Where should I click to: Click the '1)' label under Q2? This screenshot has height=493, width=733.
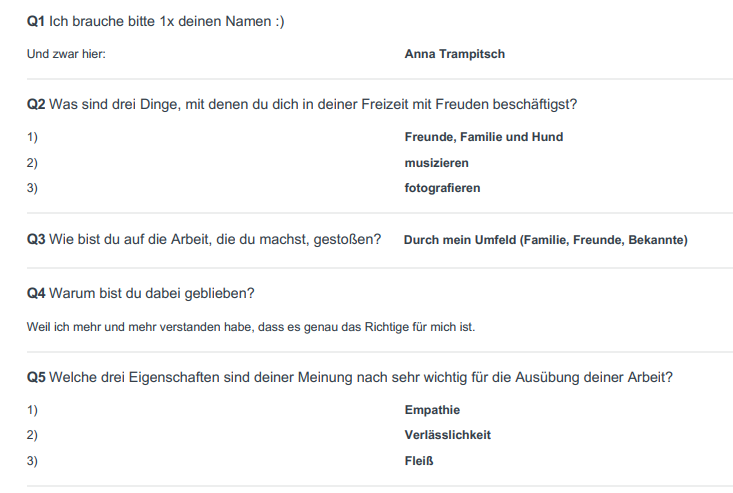(32, 137)
